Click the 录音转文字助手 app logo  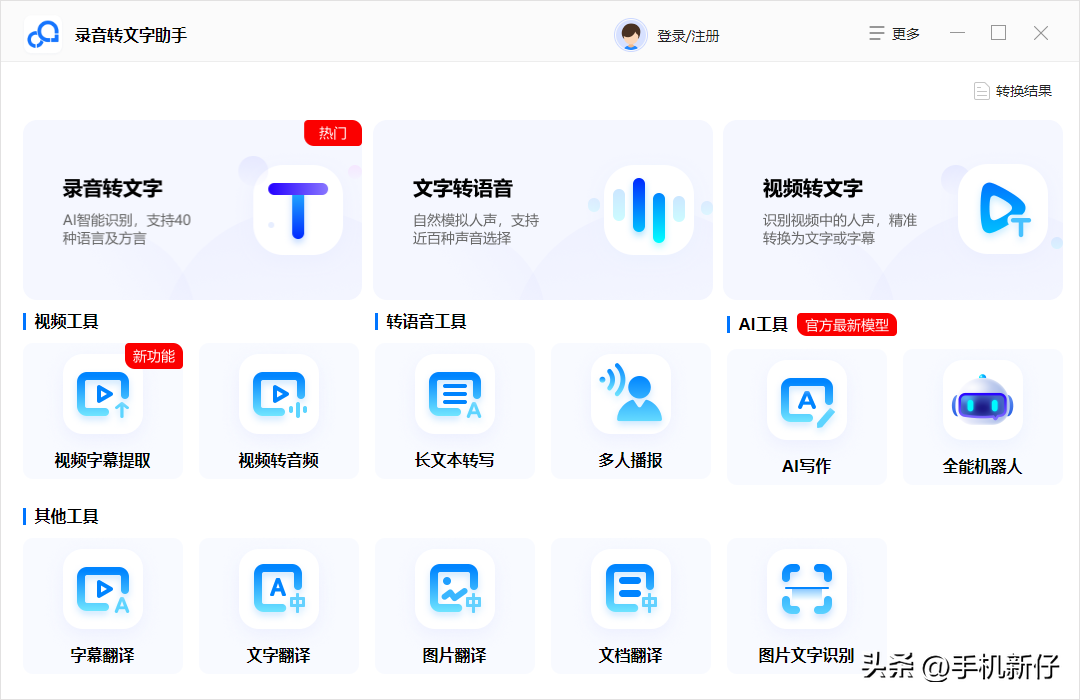point(44,35)
